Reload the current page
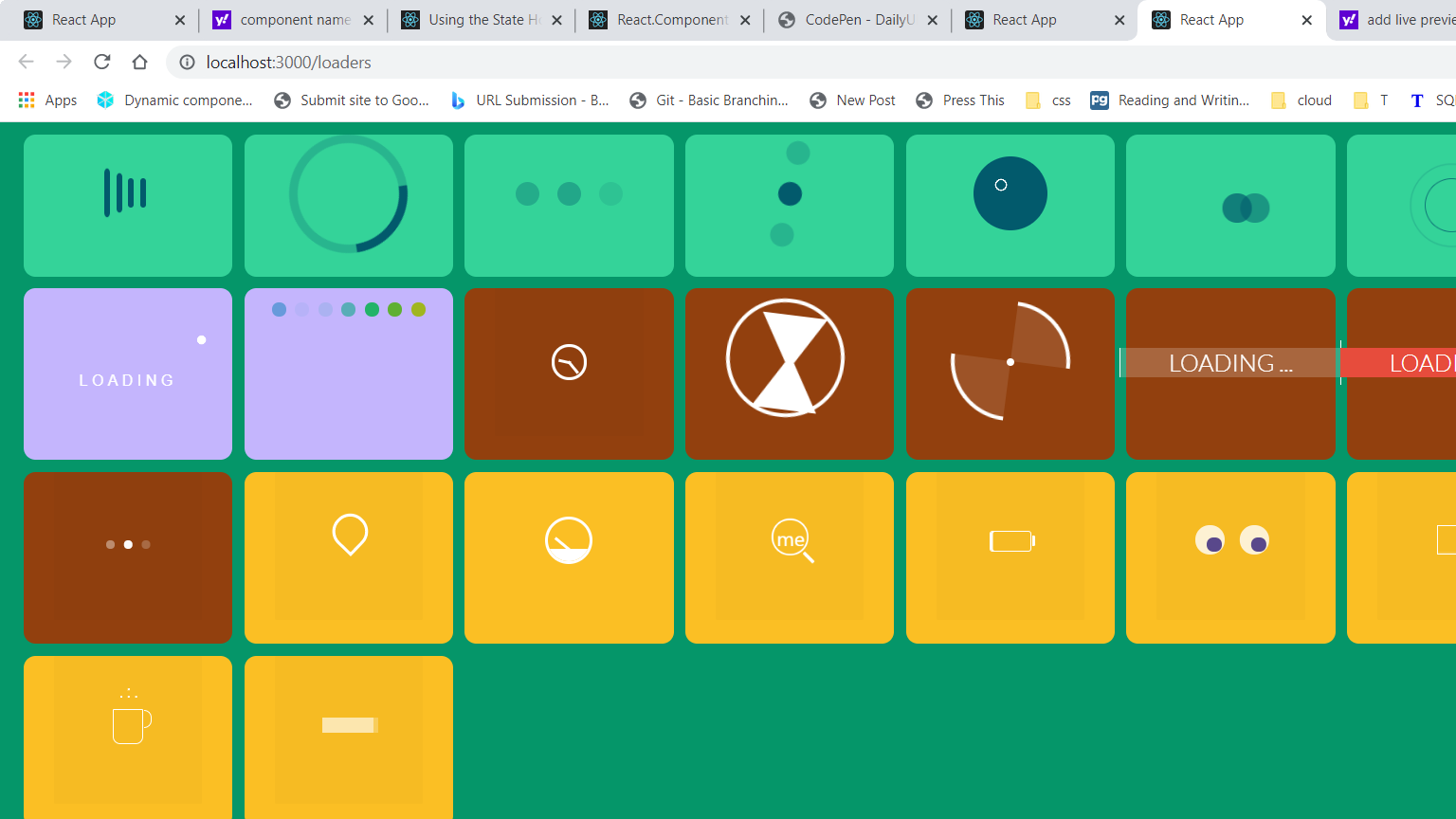Screen dimensions: 1456x819 point(101,62)
